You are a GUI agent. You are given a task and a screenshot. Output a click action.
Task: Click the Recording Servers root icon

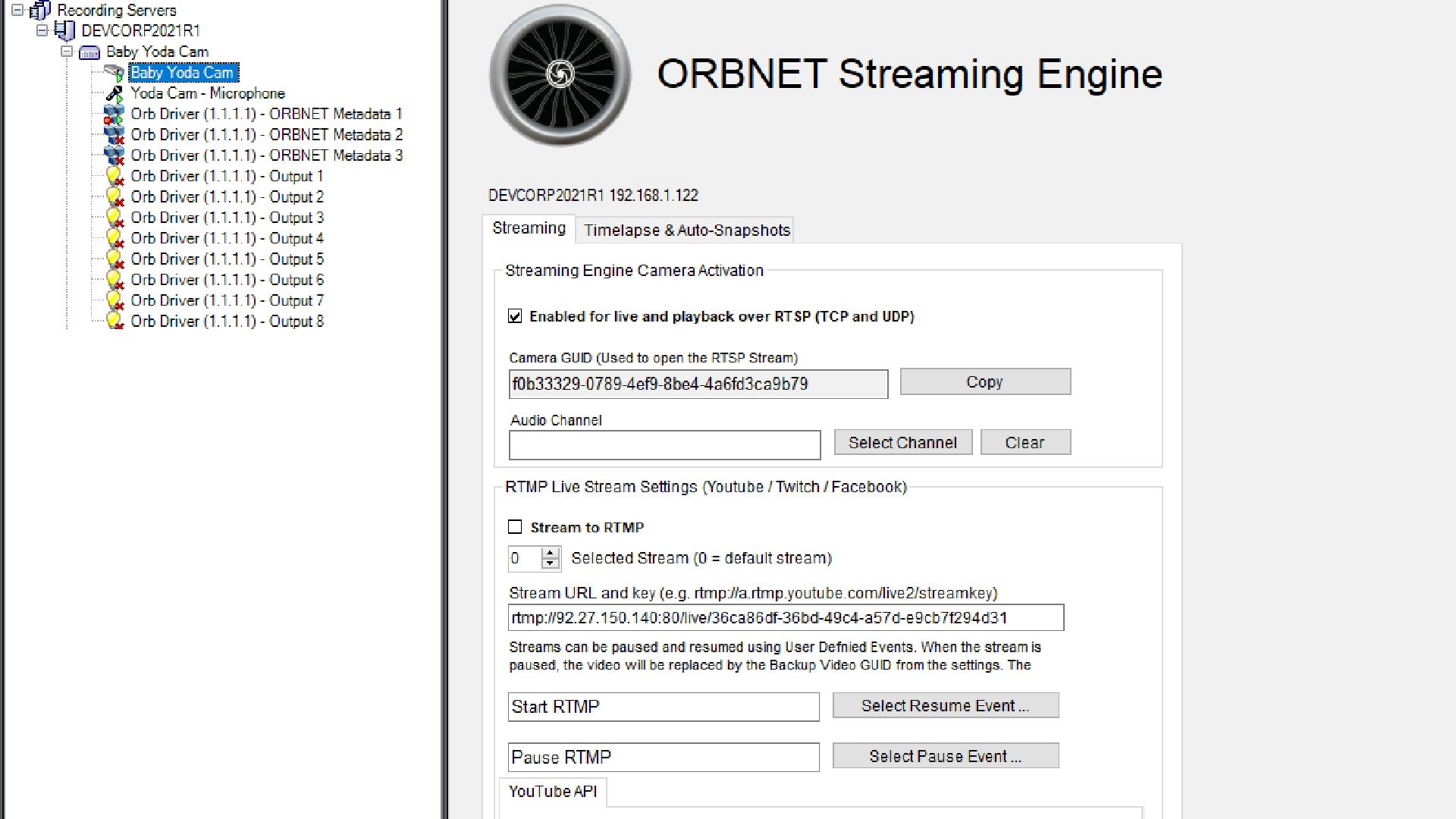point(40,11)
